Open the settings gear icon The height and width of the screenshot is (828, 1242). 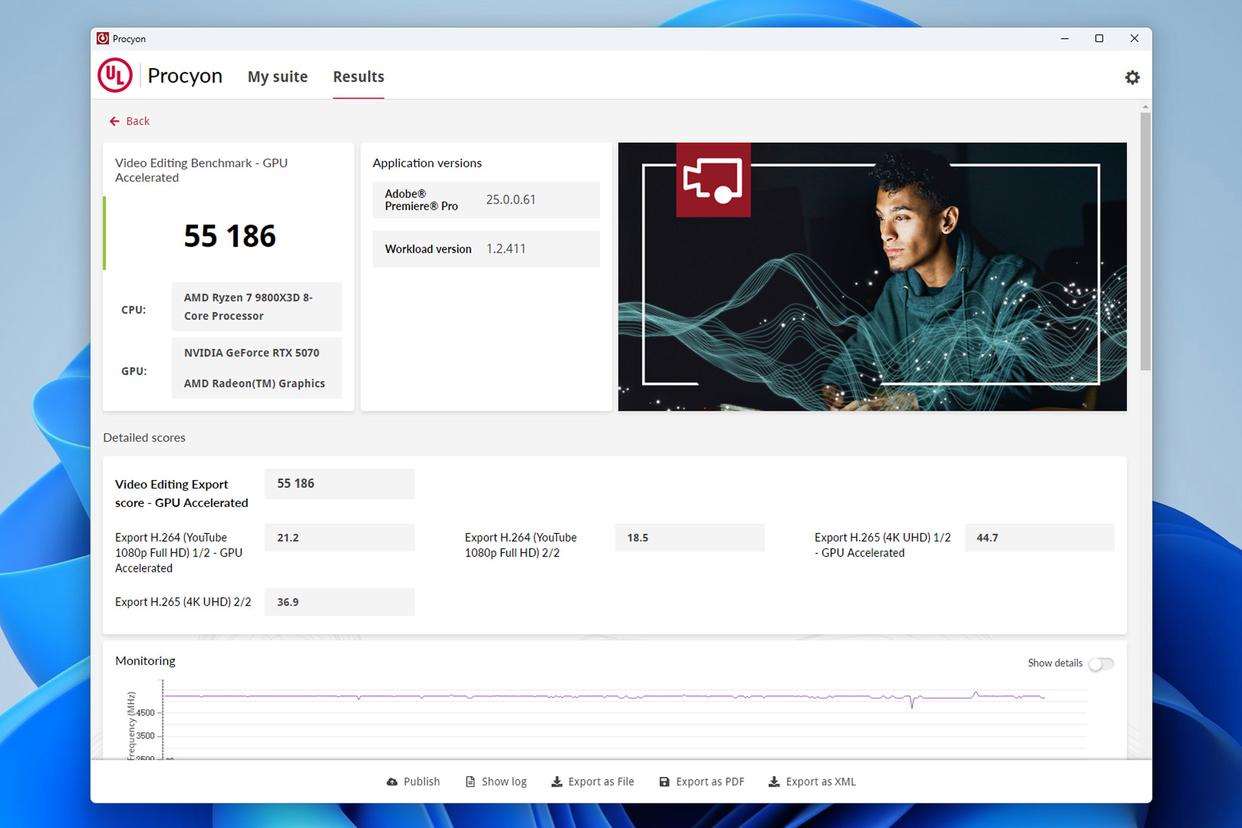[1132, 77]
